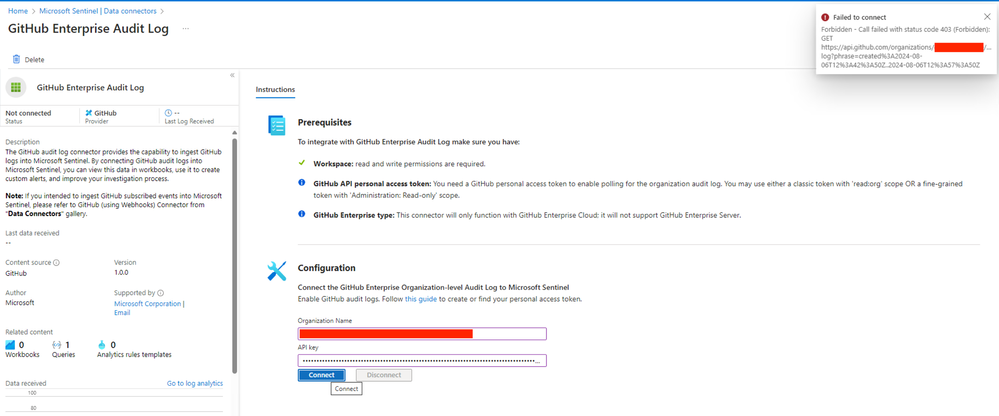Click info icon beside GitHub API token
This screenshot has height=416, width=999.
[301, 183]
